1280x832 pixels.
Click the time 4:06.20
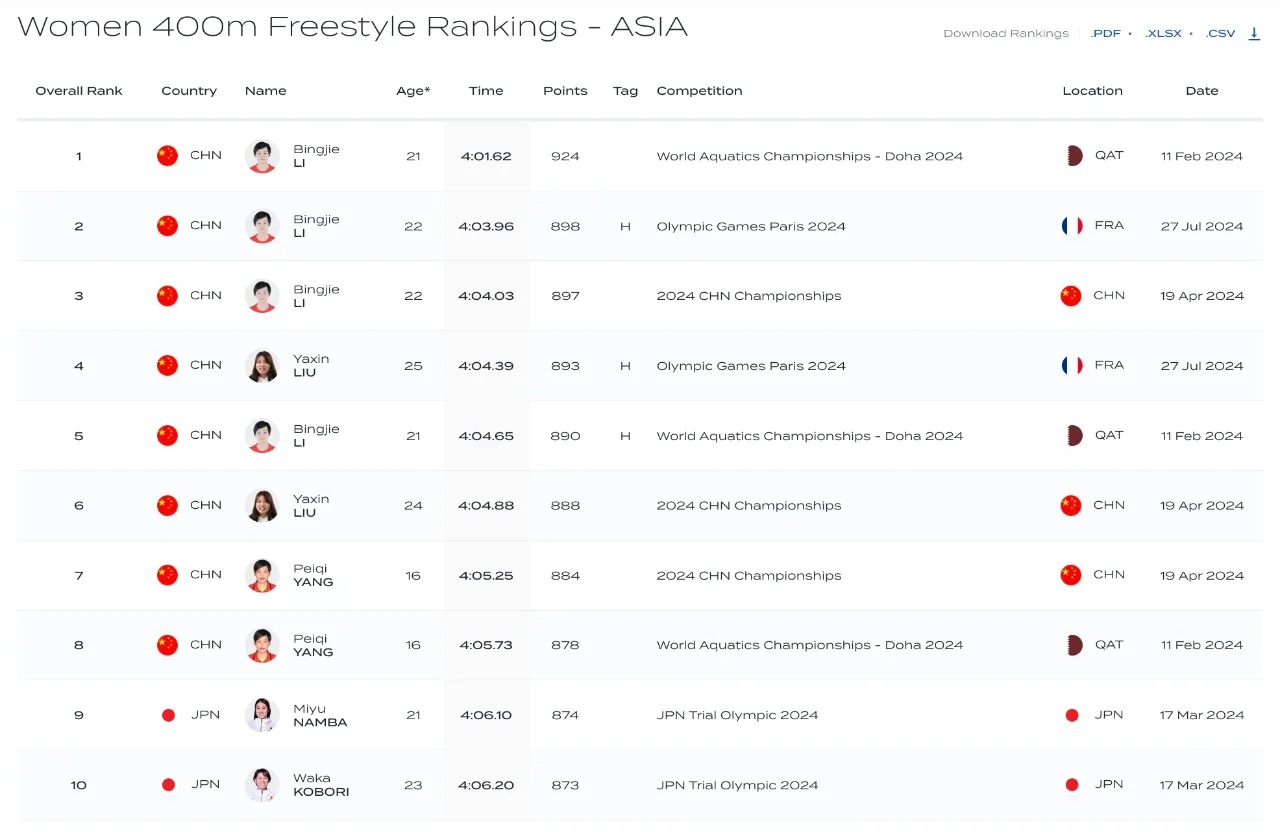pyautogui.click(x=486, y=785)
